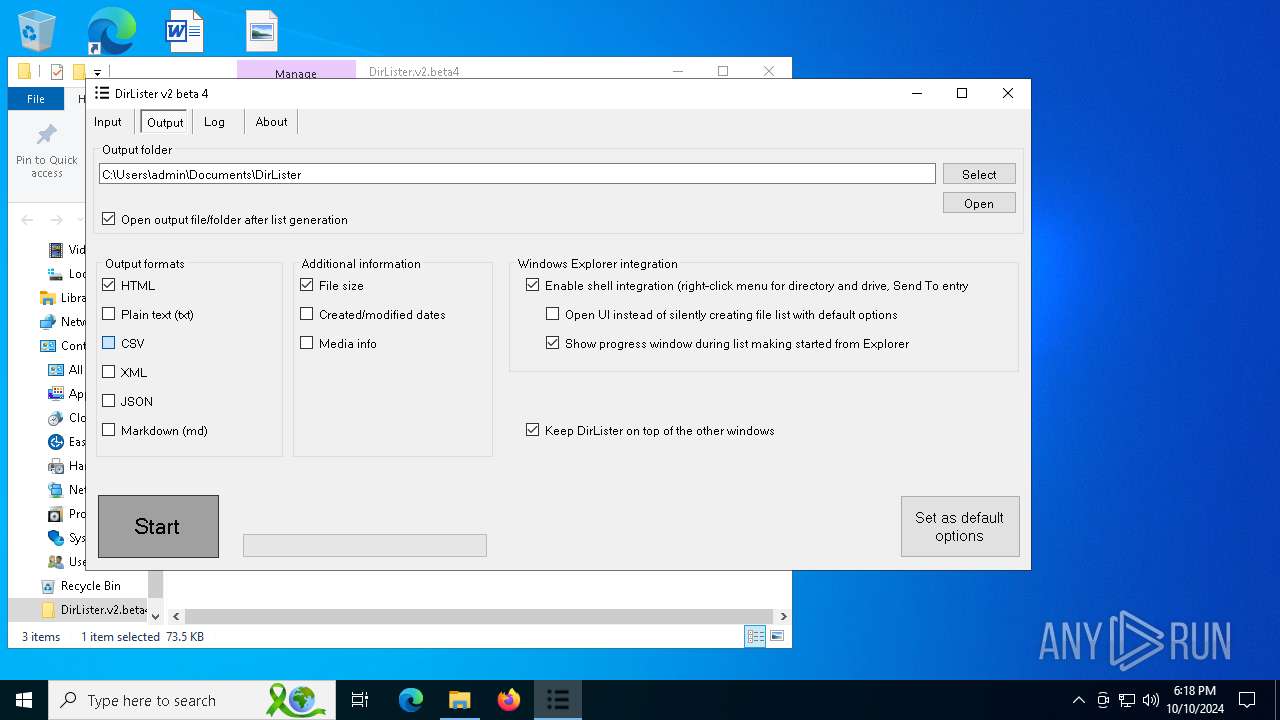Click the volume tray icon
Image resolution: width=1280 pixels, height=720 pixels.
click(1151, 700)
